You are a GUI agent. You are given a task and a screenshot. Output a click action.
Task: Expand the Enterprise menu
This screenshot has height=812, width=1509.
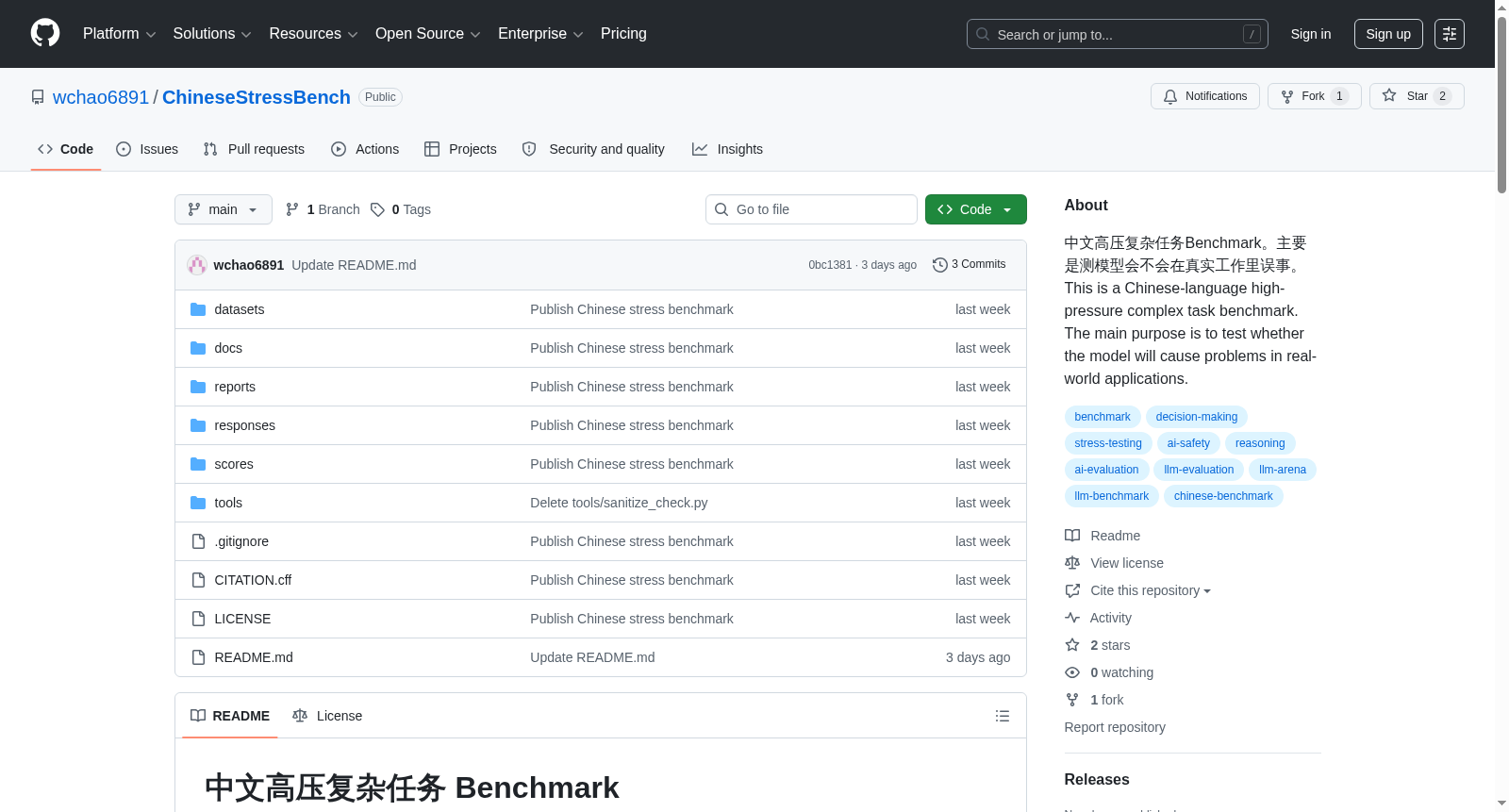(540, 34)
